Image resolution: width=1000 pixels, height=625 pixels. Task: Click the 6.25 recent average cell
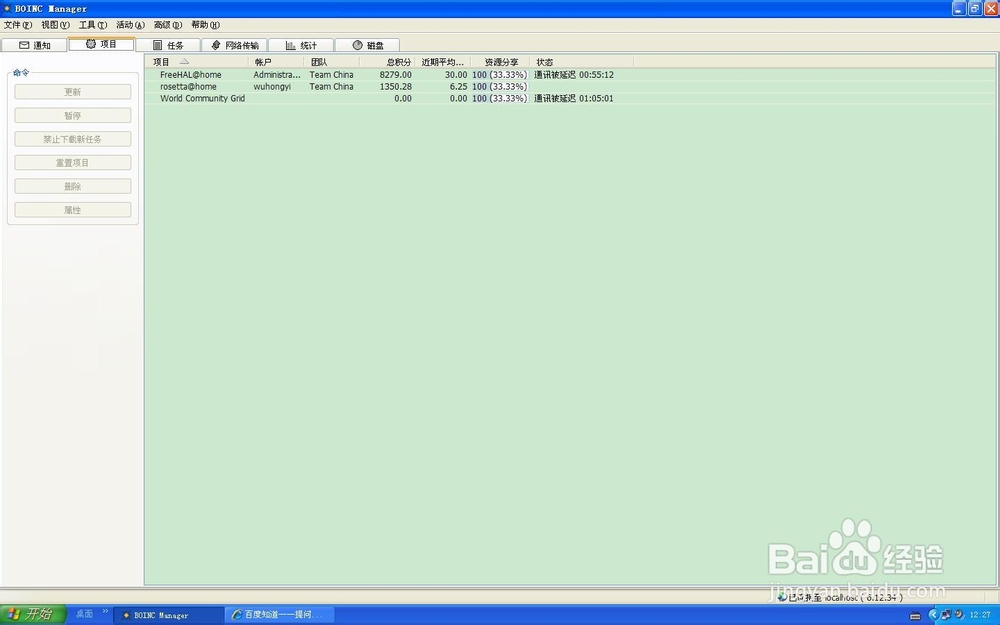coord(458,87)
